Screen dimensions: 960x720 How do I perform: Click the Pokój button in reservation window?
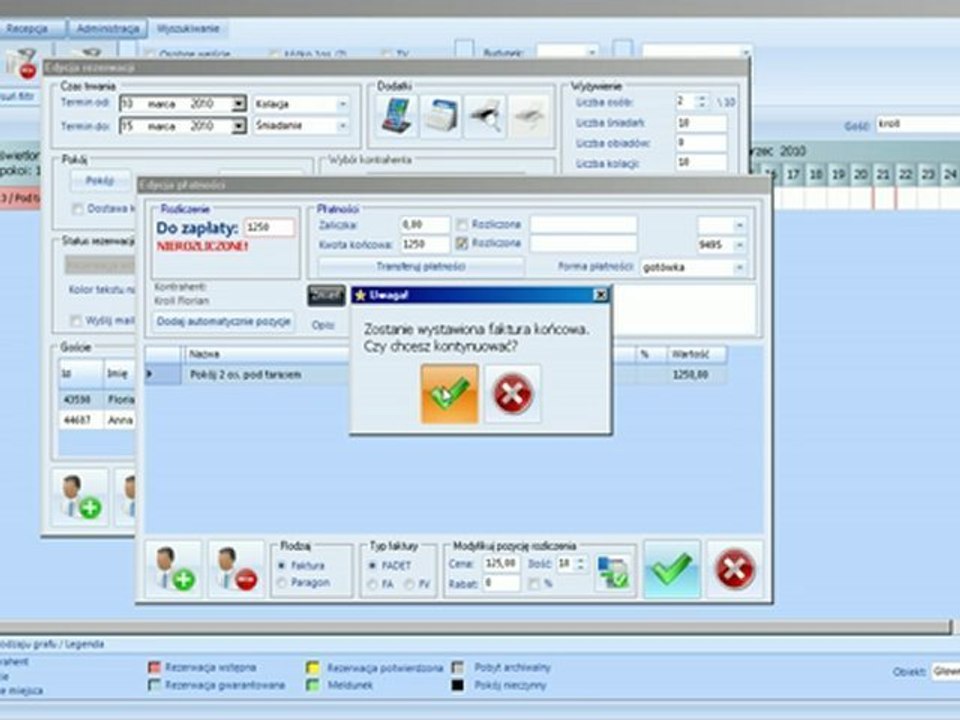(x=100, y=181)
